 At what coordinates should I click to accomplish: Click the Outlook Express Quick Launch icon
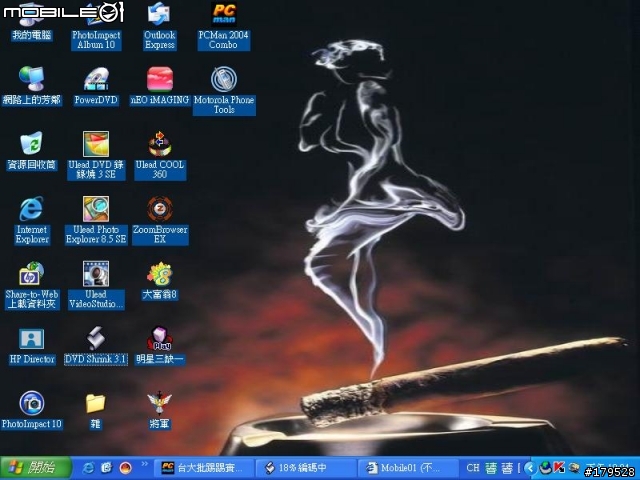107,468
